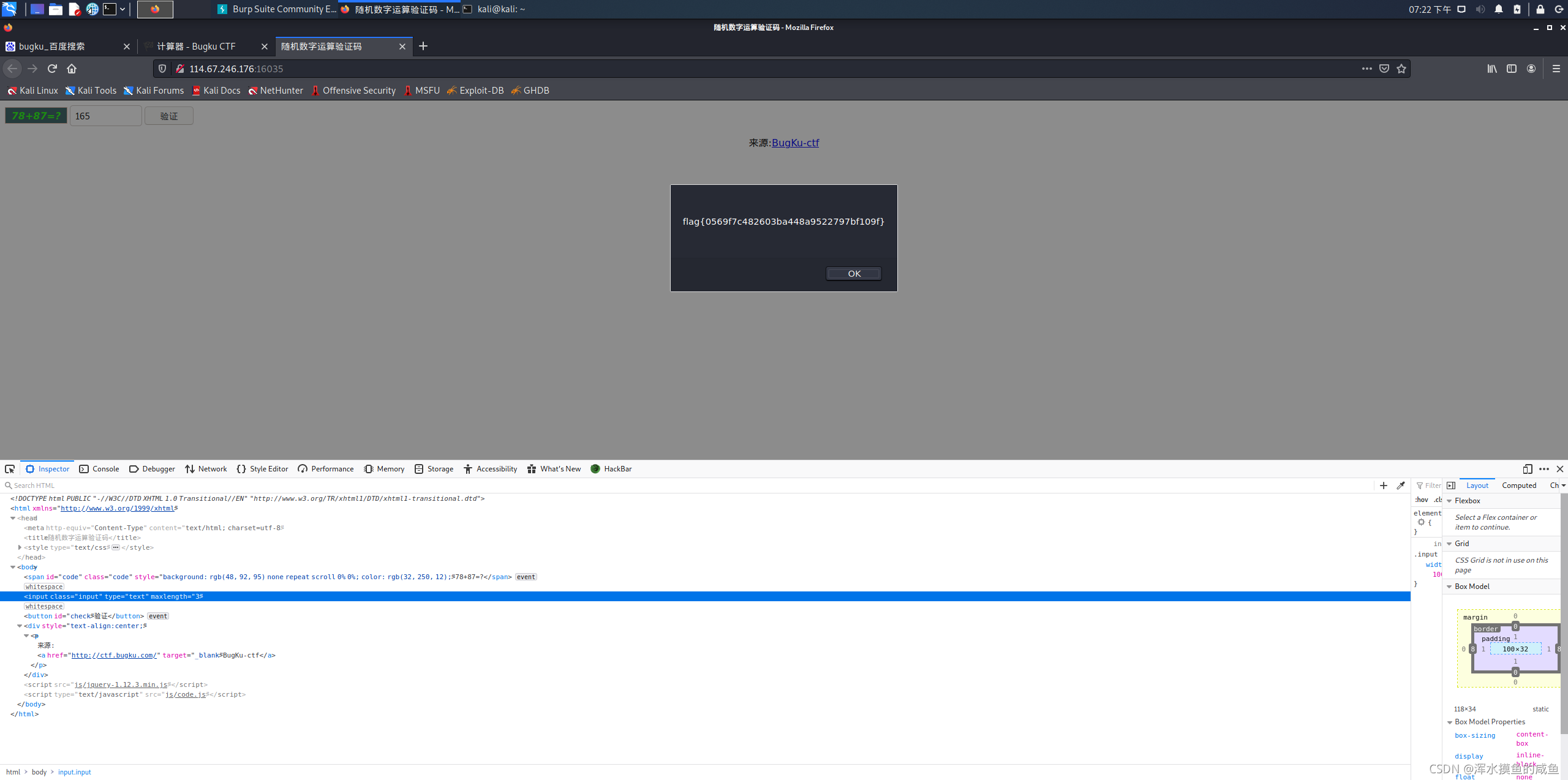Click the element picker icon in devtools
The width and height of the screenshot is (1568, 780).
tap(10, 469)
